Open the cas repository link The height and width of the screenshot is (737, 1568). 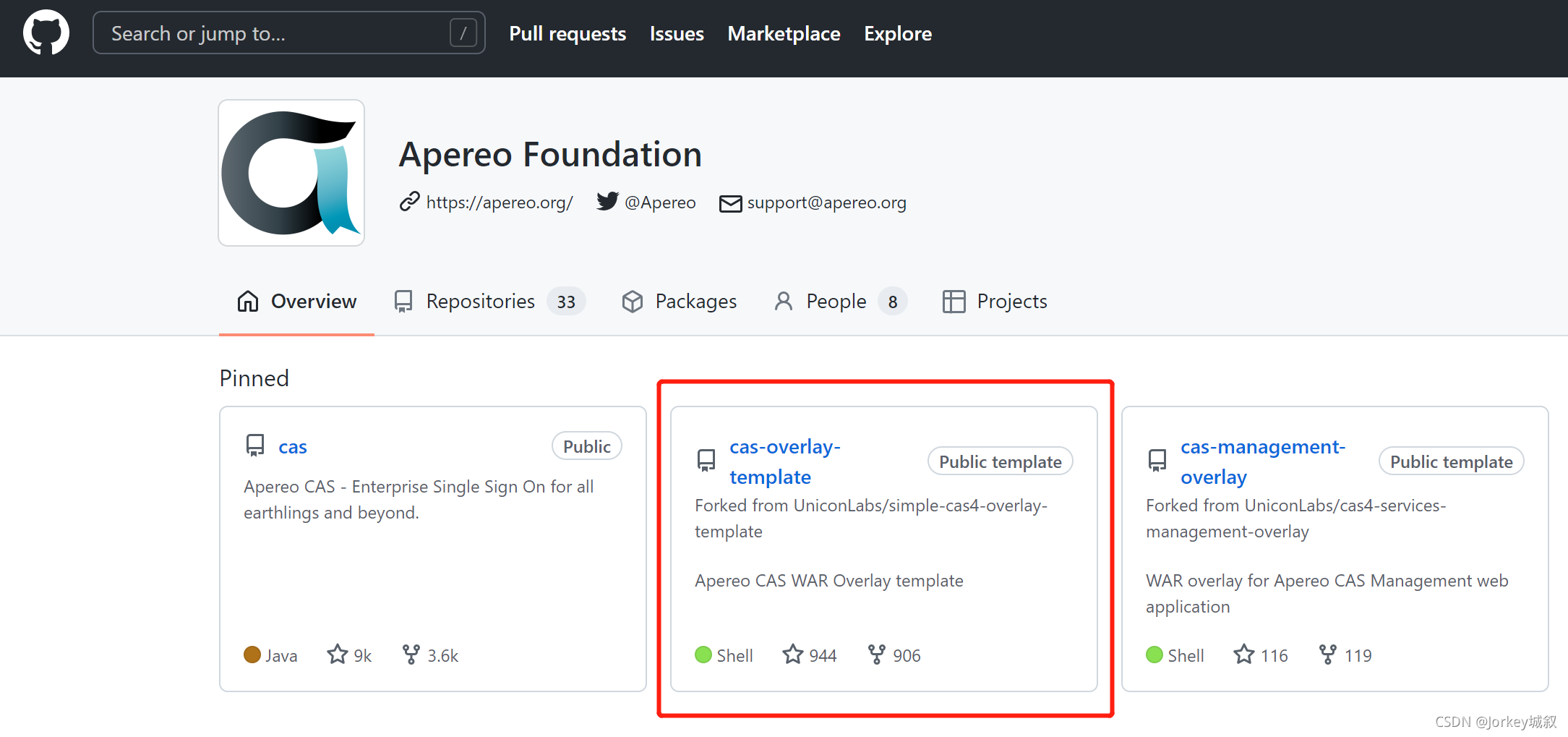tap(293, 447)
